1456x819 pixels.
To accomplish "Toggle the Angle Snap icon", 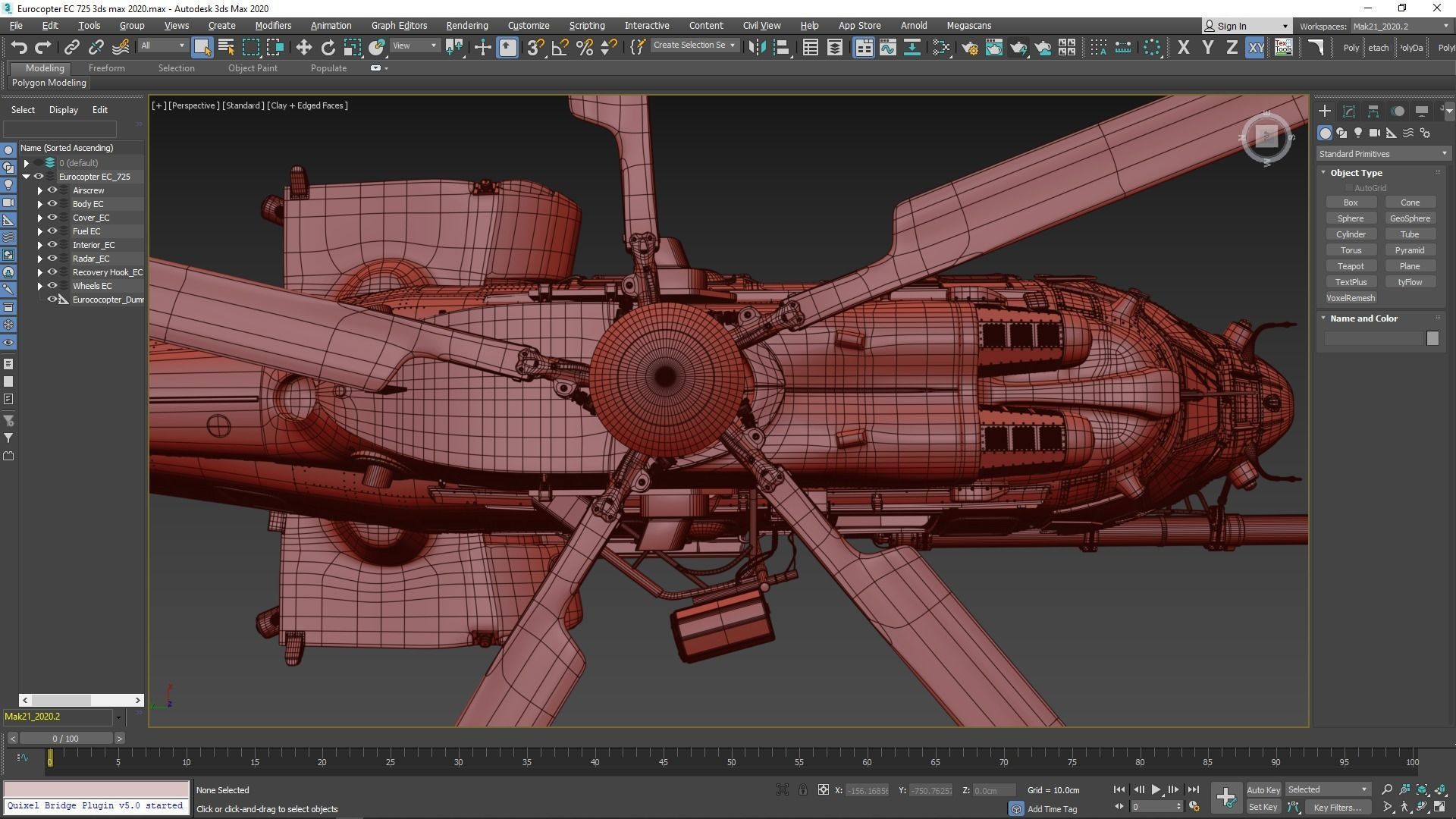I will pyautogui.click(x=560, y=48).
